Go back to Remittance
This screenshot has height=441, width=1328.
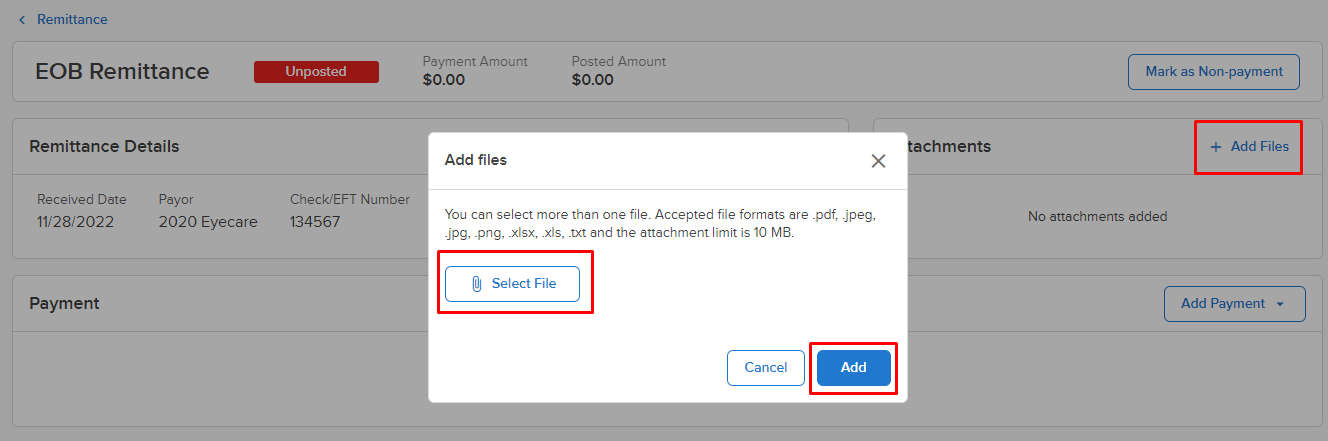tap(63, 19)
